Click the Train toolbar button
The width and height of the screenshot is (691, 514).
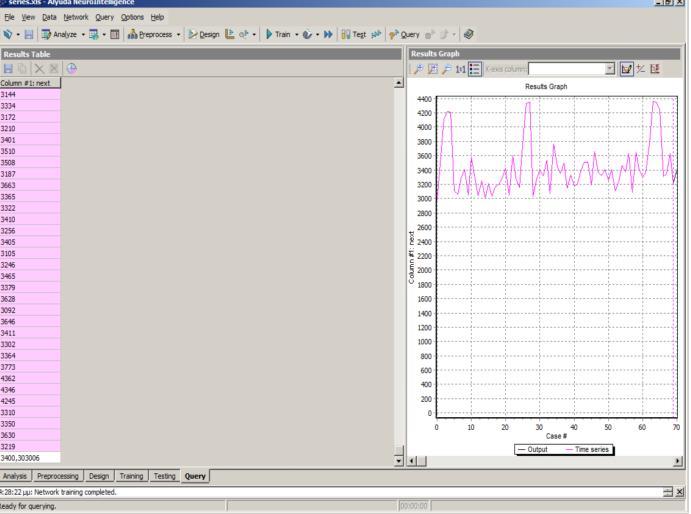click(x=278, y=34)
